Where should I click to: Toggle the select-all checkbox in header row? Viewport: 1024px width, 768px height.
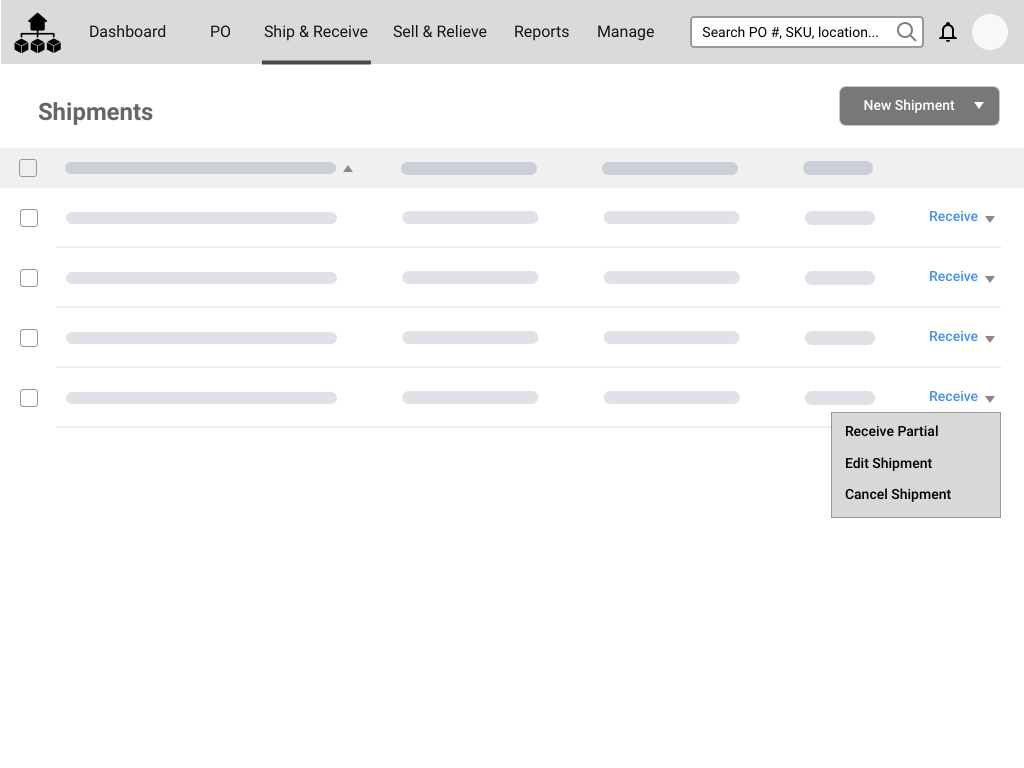click(28, 168)
